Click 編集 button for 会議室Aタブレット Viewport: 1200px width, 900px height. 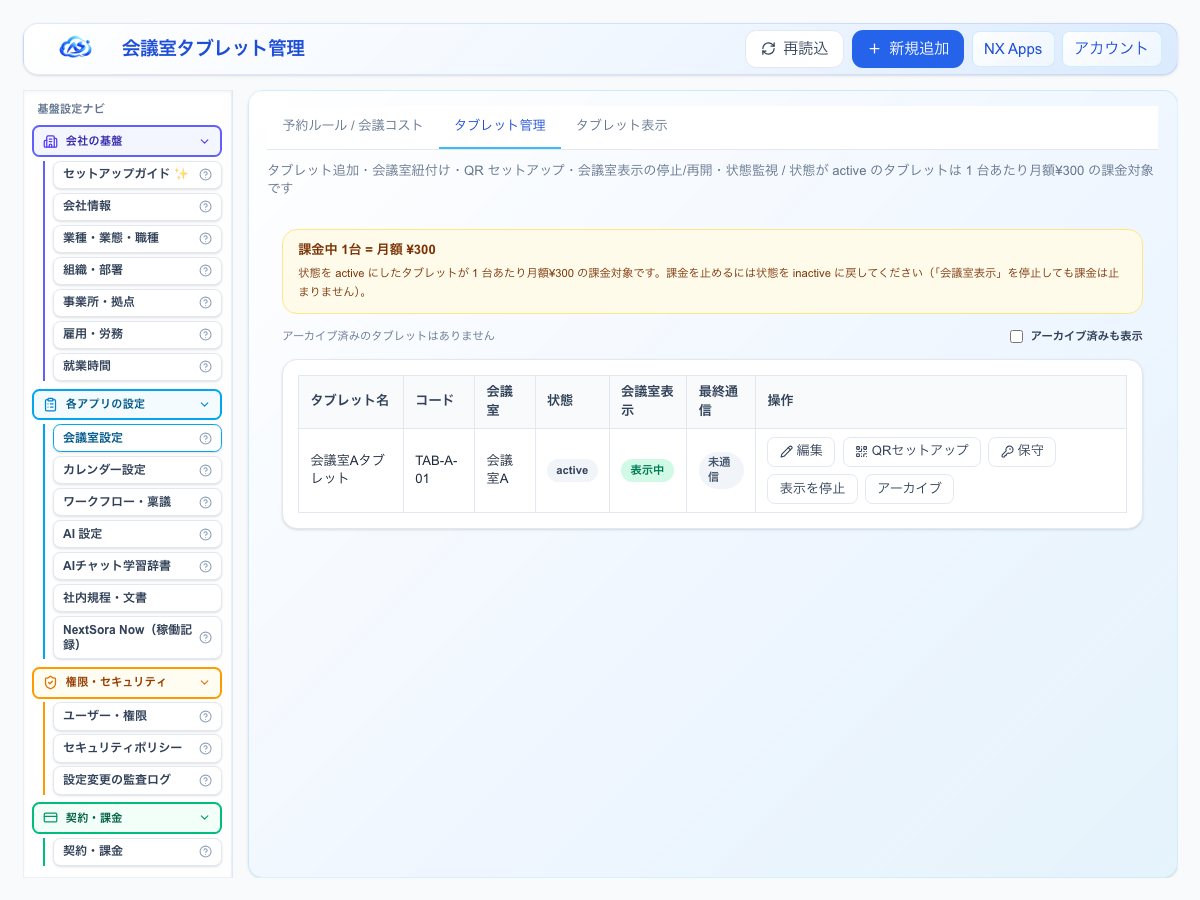pos(801,451)
